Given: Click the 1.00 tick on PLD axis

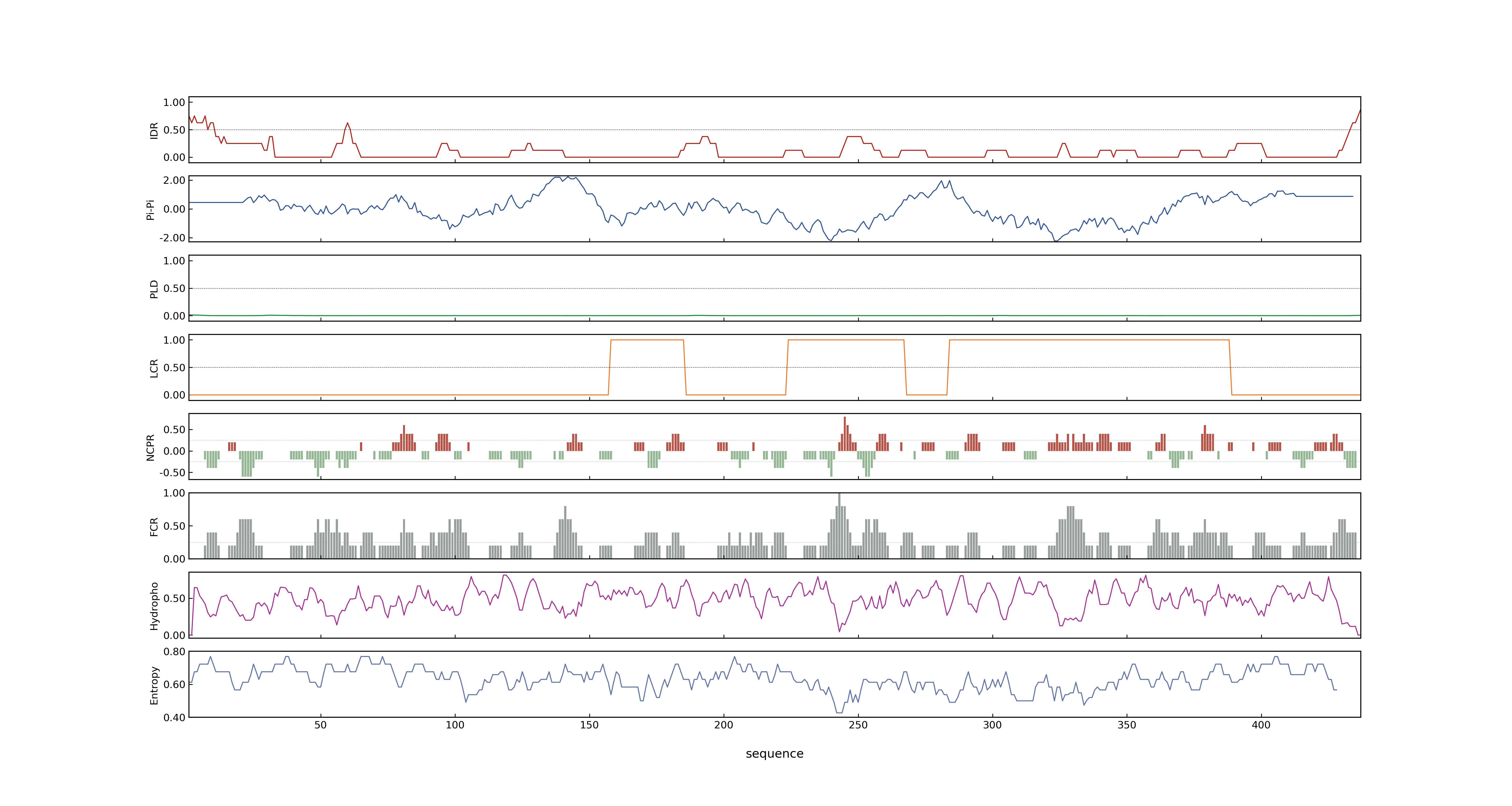Looking at the screenshot, I should pyautogui.click(x=174, y=261).
